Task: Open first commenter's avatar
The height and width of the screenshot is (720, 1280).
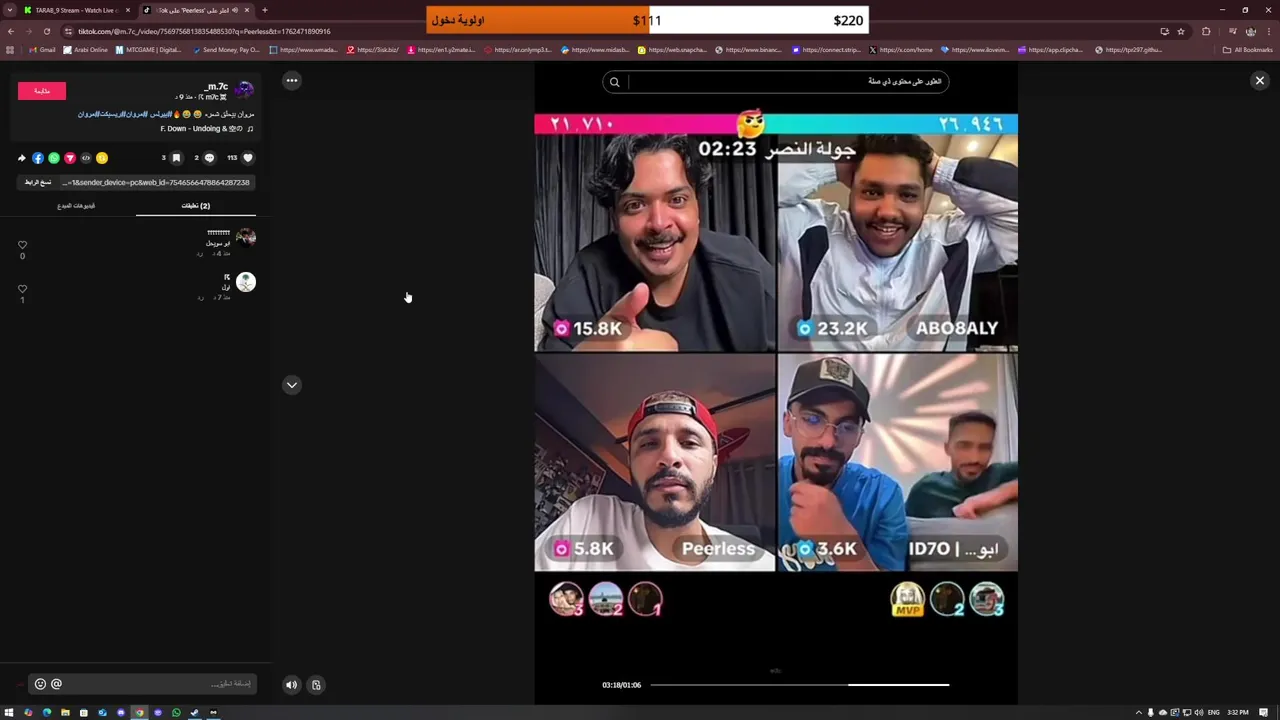Action: pos(246,237)
